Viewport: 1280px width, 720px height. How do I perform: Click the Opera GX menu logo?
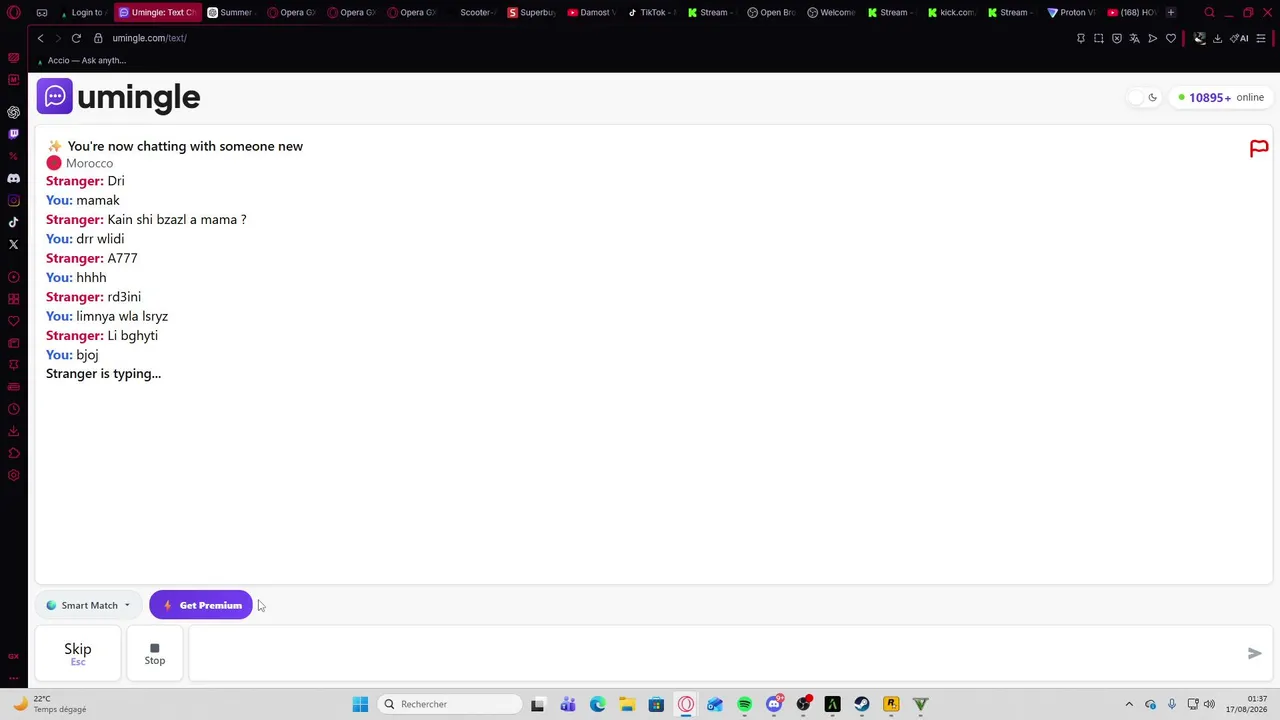pos(13,13)
